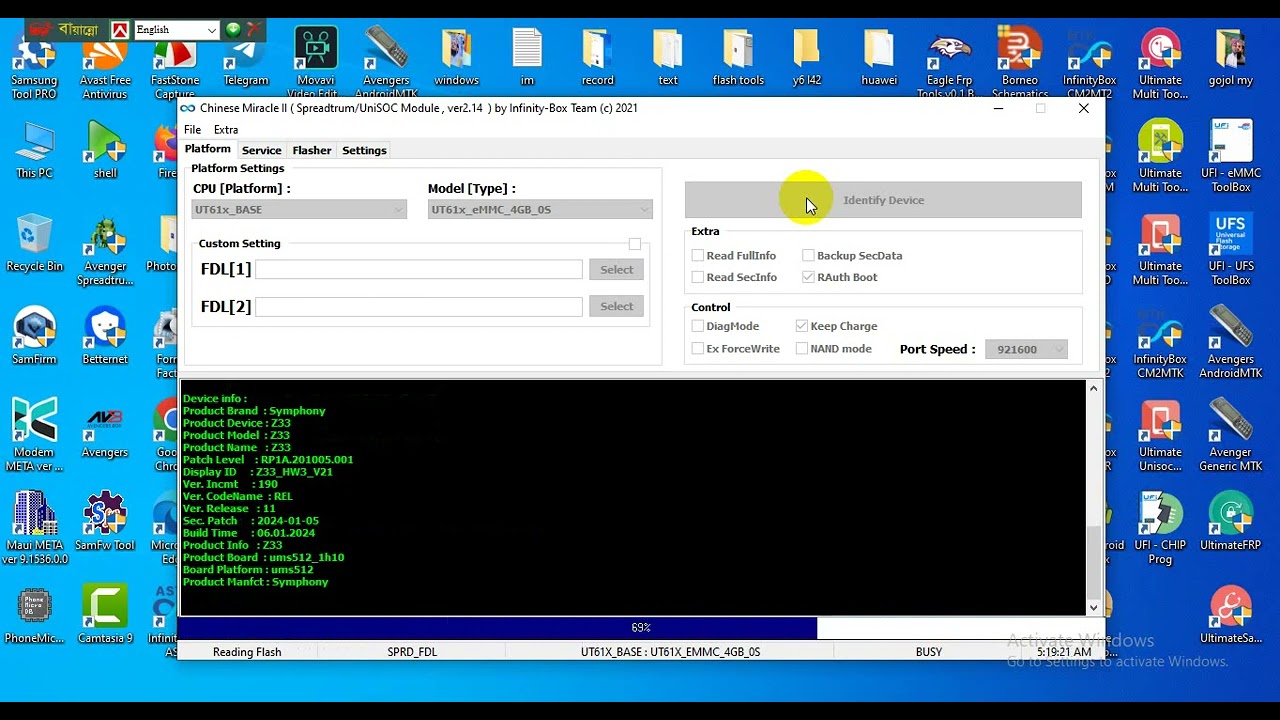This screenshot has width=1280, height=720.
Task: Switch to the Service tab
Action: pyautogui.click(x=261, y=150)
